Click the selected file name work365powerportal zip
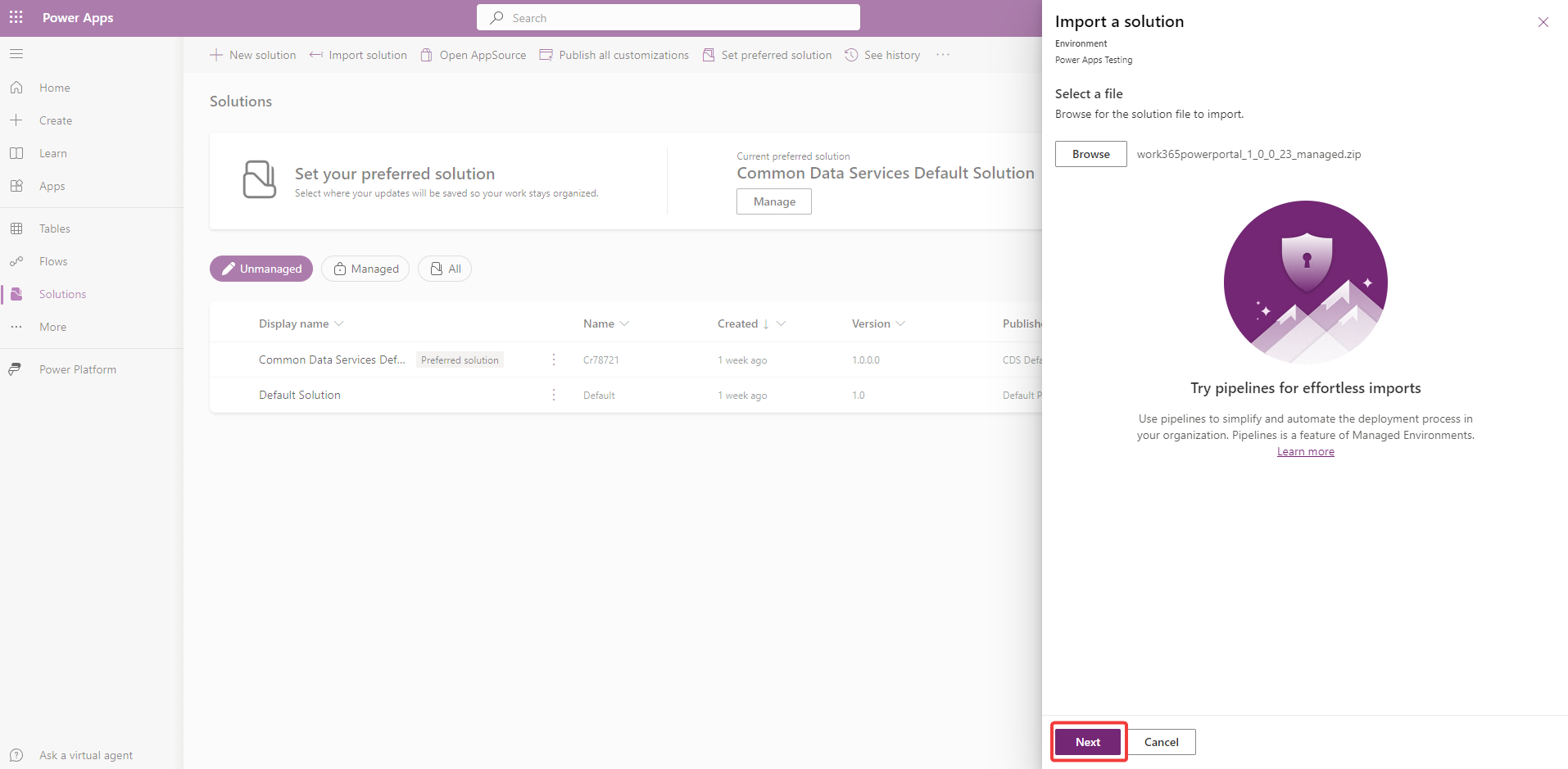 pyautogui.click(x=1249, y=154)
